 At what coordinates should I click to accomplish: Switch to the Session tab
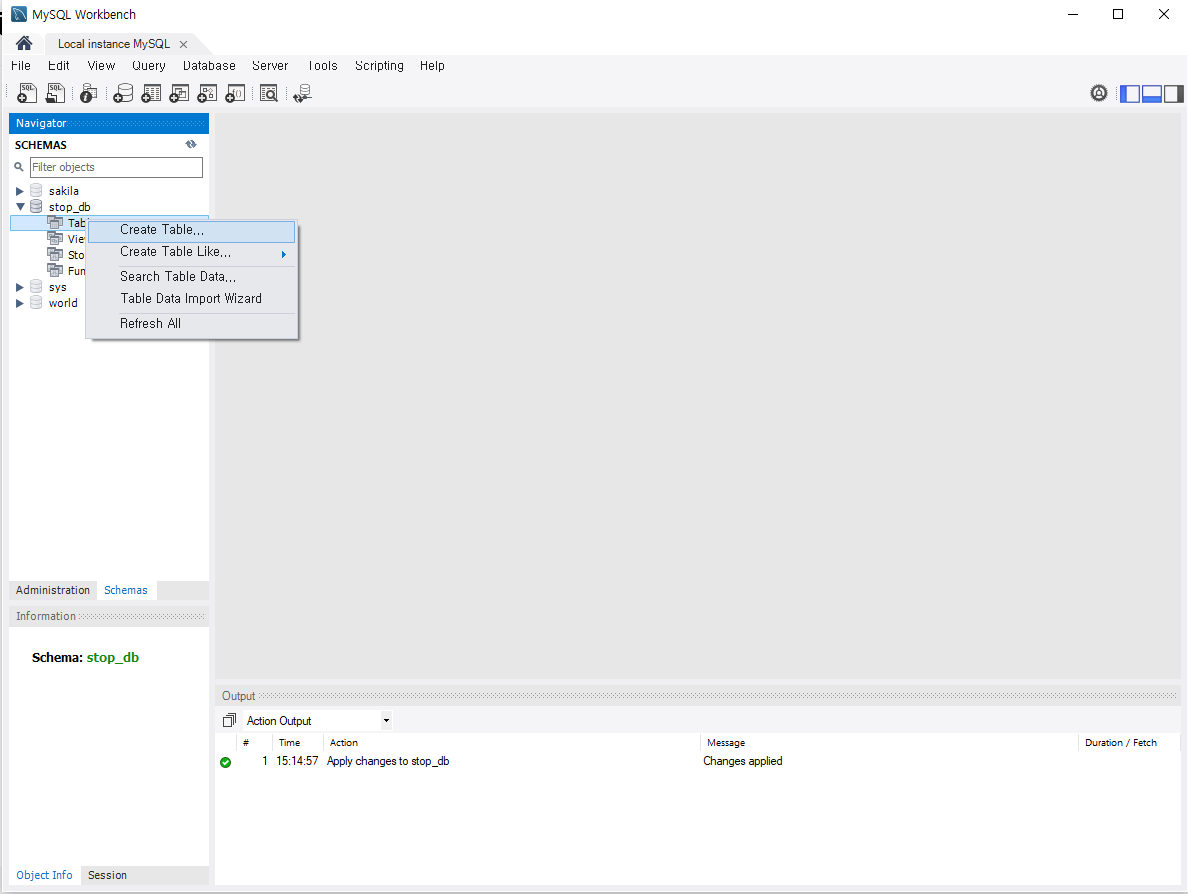[107, 875]
